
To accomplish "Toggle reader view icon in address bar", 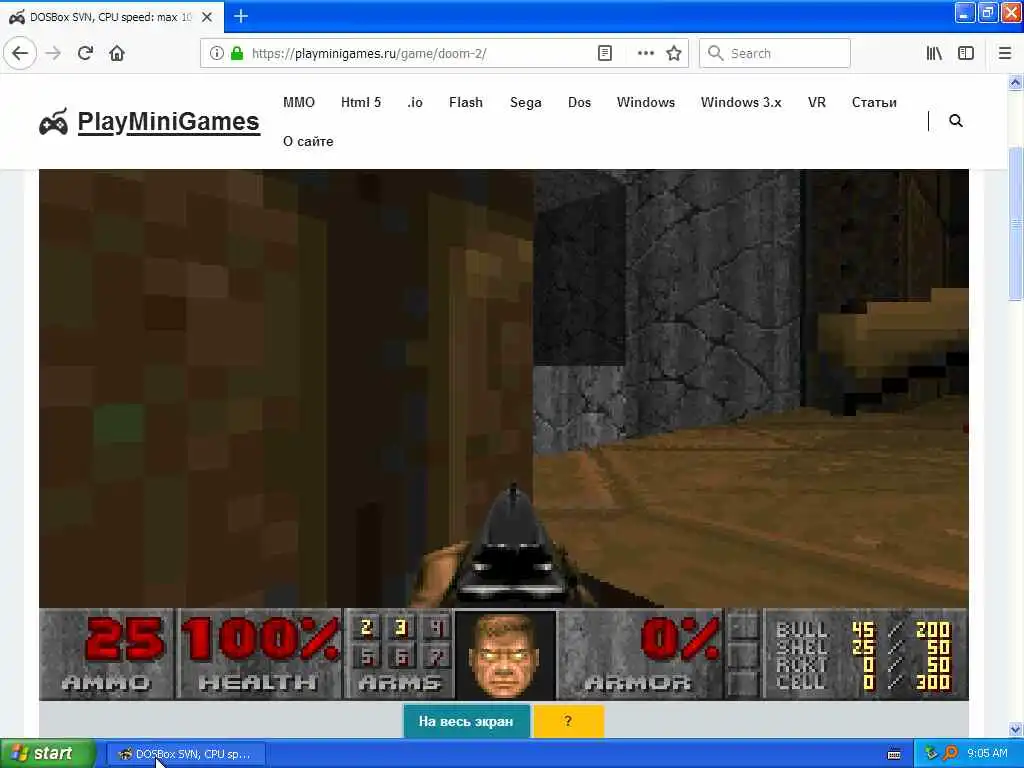I will (605, 54).
